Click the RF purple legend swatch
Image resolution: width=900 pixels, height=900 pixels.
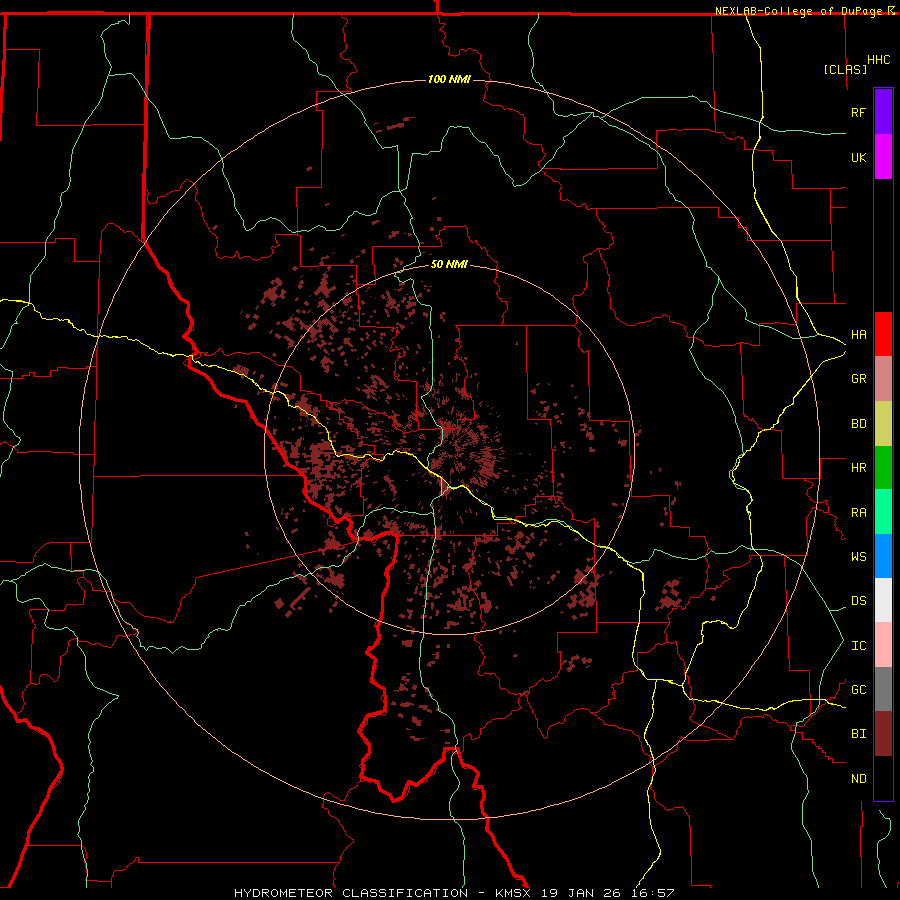[883, 112]
